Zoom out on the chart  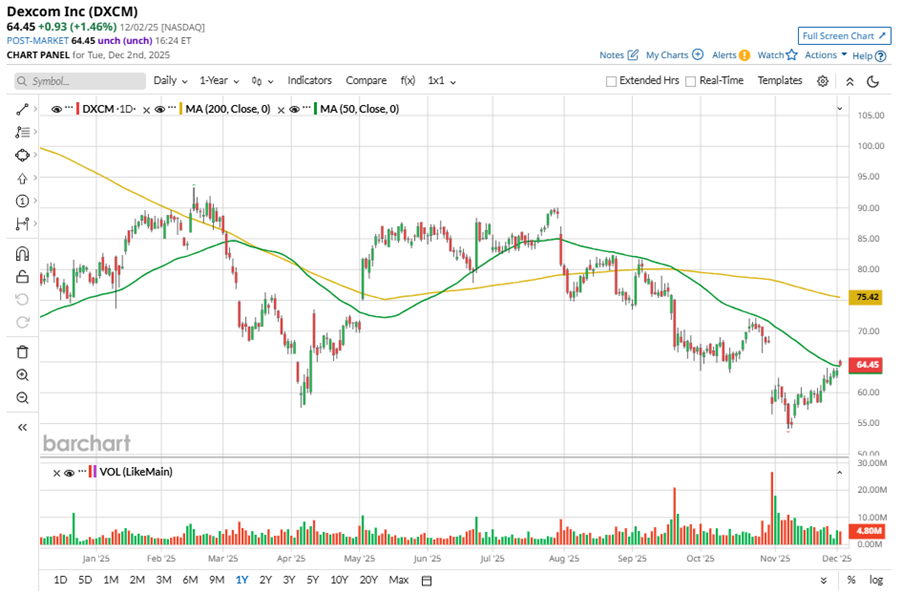[22, 398]
